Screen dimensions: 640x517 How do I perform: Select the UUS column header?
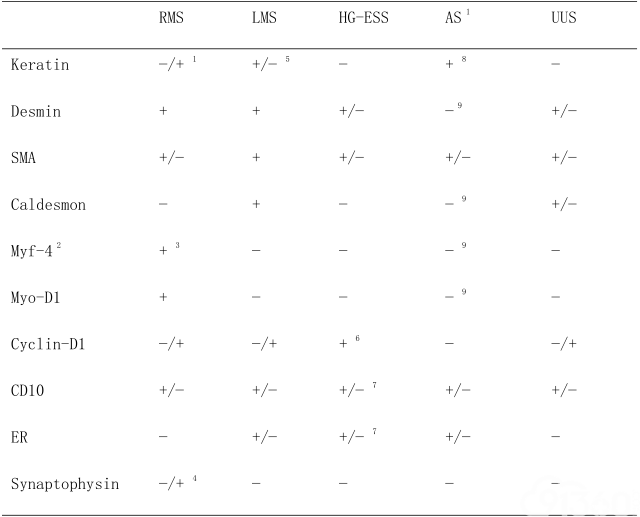(x=564, y=18)
